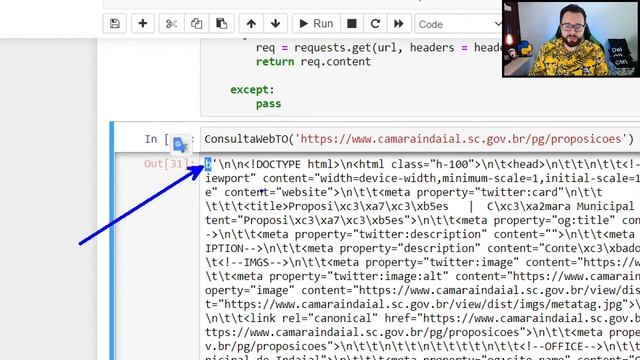Restart the kernel with circular arrow icon

tap(375, 24)
